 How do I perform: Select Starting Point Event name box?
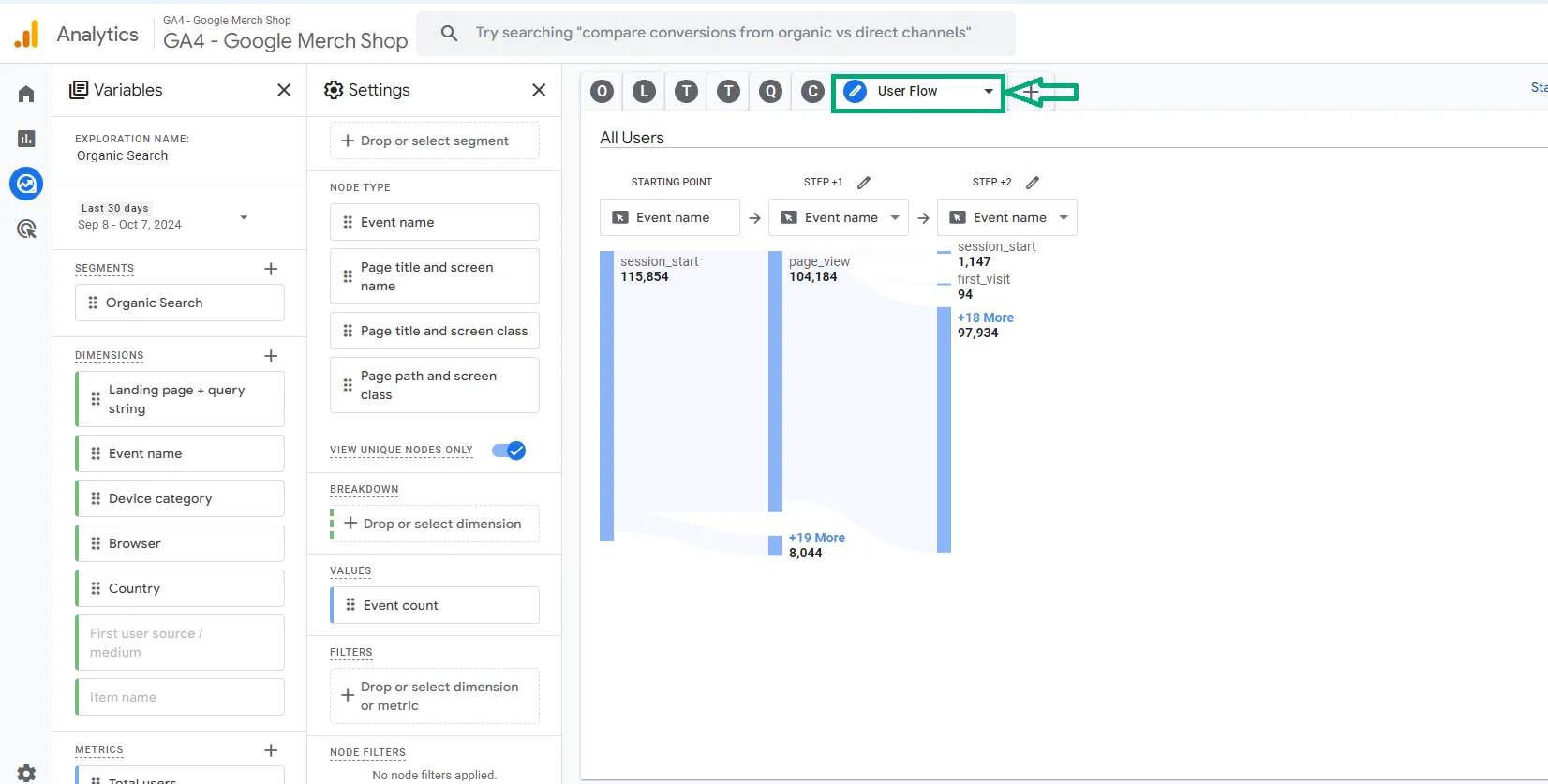click(670, 217)
